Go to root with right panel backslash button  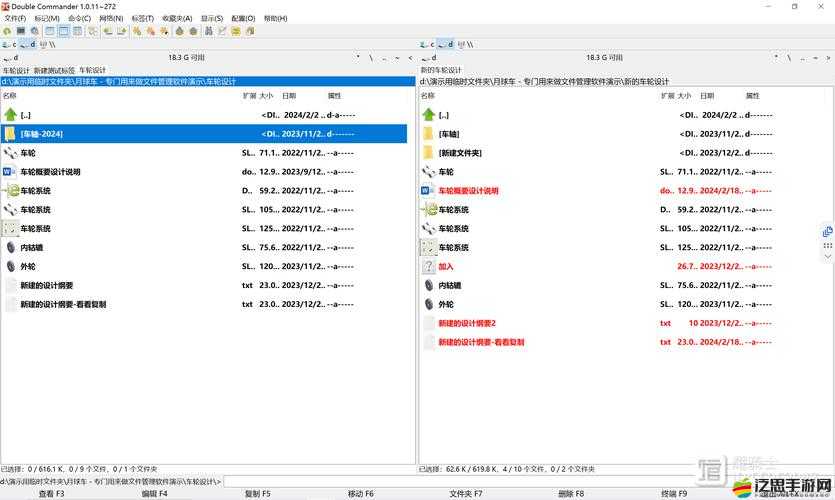(x=789, y=58)
